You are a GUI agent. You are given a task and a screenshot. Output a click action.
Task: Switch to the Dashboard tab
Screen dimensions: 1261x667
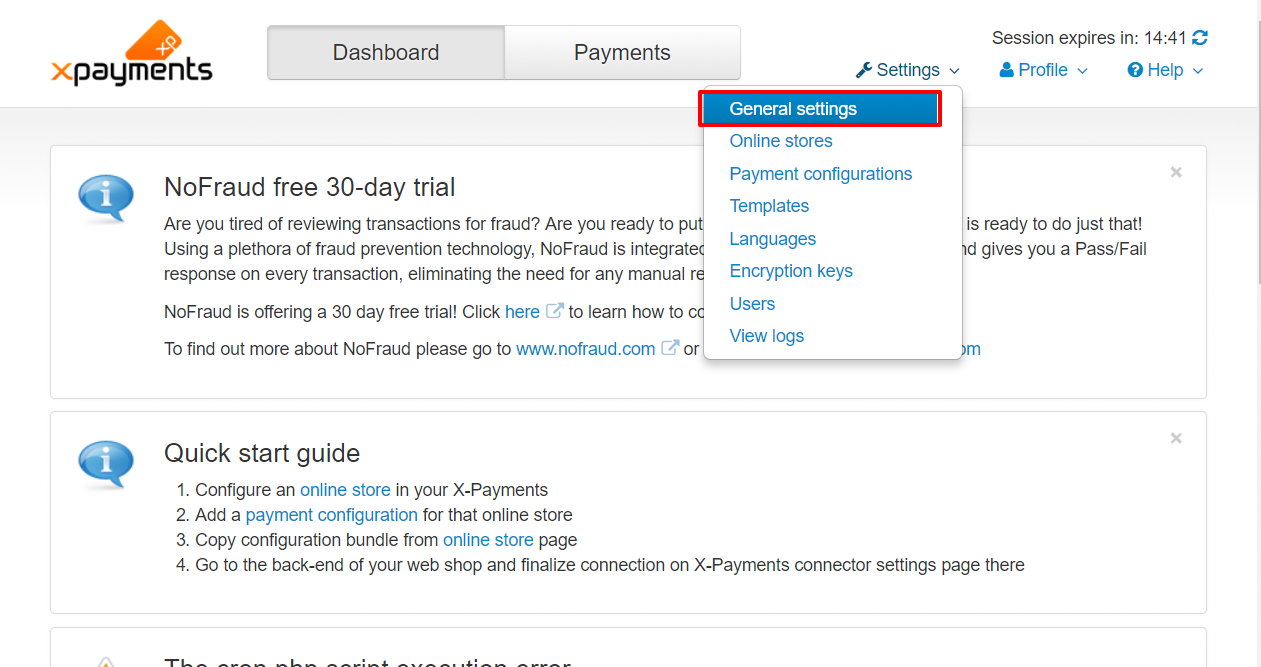386,53
